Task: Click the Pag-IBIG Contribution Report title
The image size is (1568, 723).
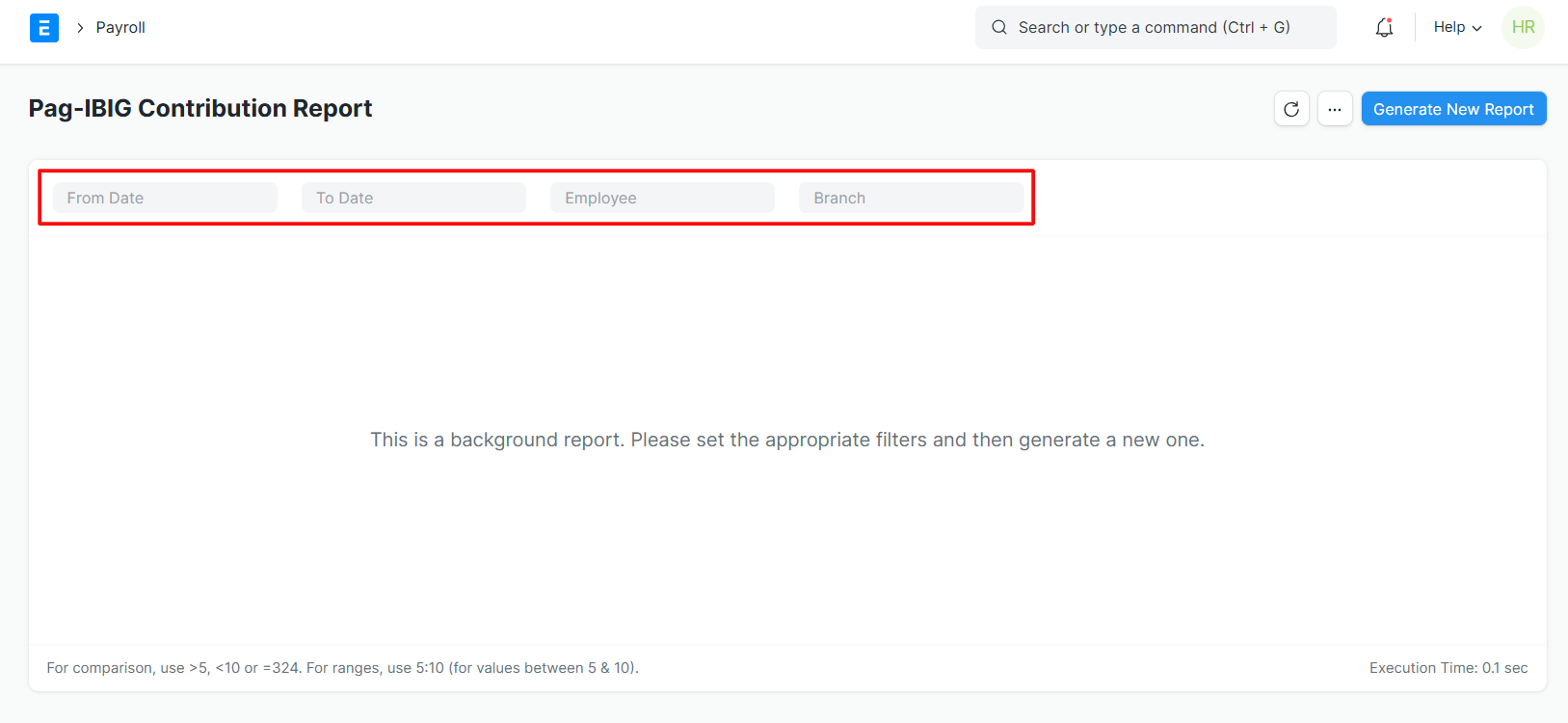Action: tap(200, 108)
